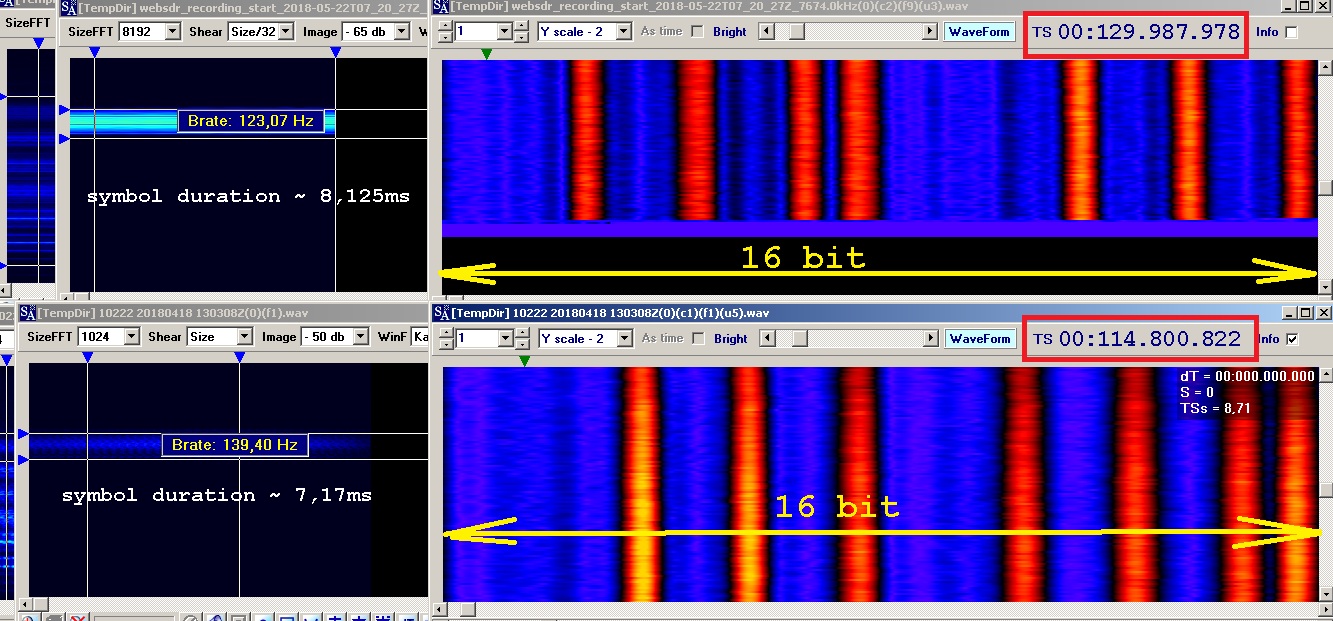Expand the Shear Size/32 dropdown
This screenshot has height=621, width=1333.
[286, 32]
